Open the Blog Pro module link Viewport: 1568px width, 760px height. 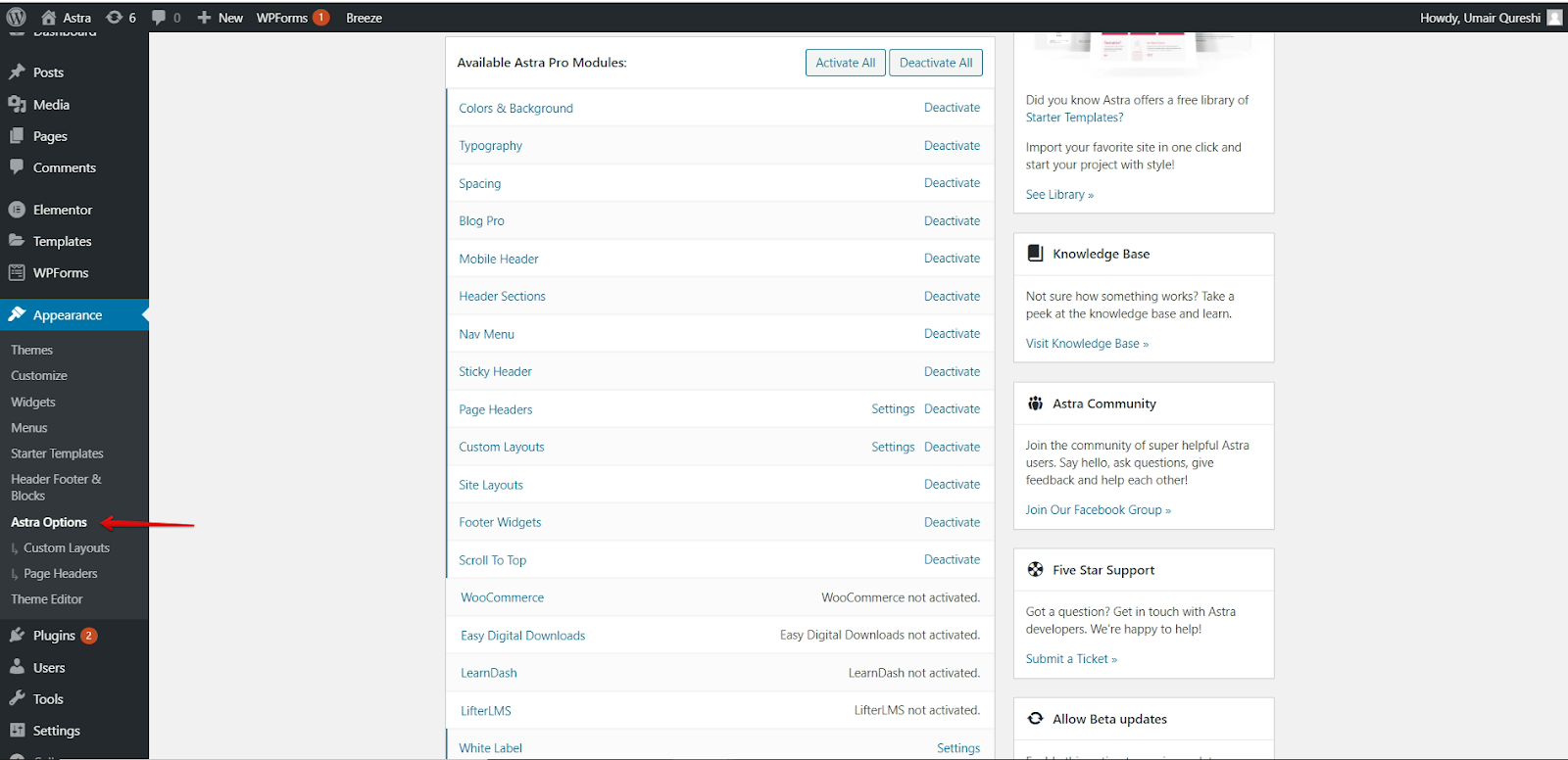(481, 221)
